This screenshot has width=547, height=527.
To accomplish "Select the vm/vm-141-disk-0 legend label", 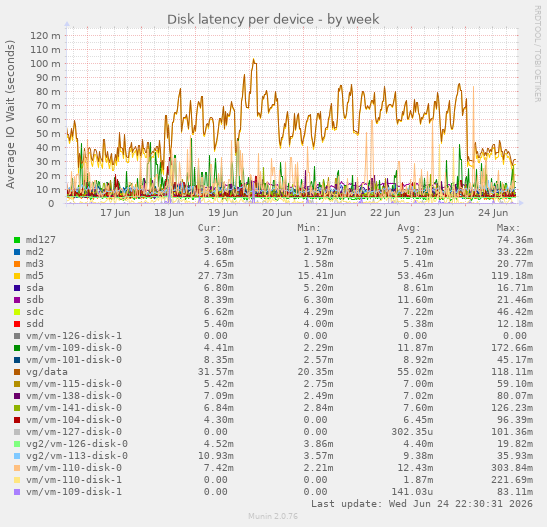I will click(74, 408).
